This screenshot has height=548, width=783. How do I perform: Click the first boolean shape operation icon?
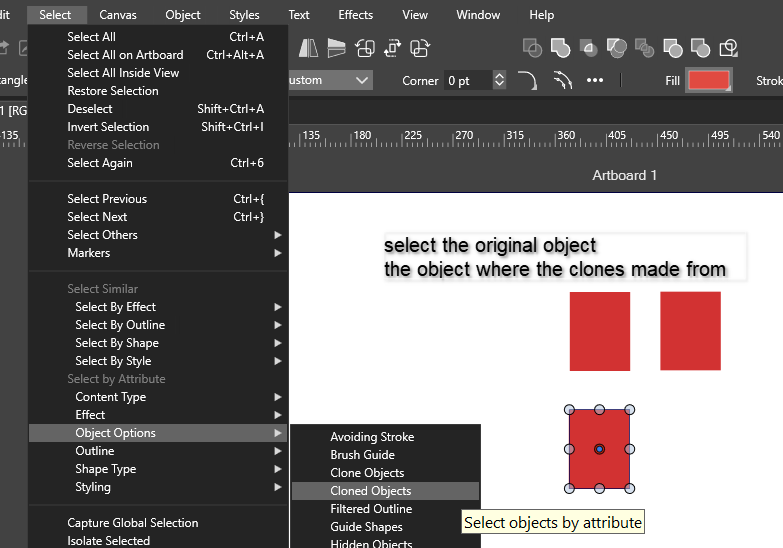pyautogui.click(x=533, y=48)
